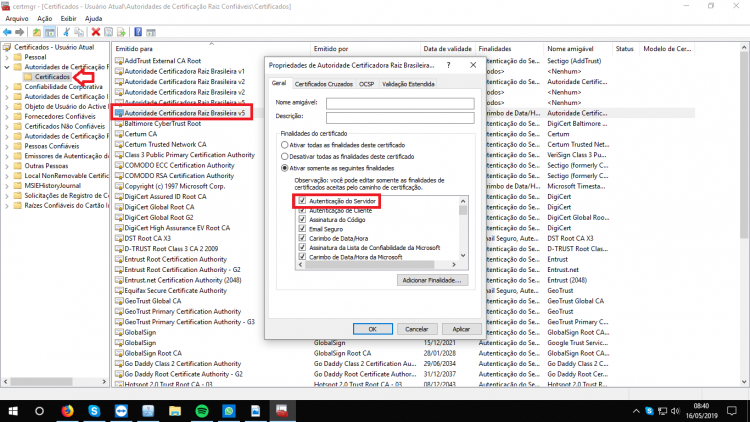Click the volume icon in system tray
Viewport: 750px width, 422px height.
(675, 411)
